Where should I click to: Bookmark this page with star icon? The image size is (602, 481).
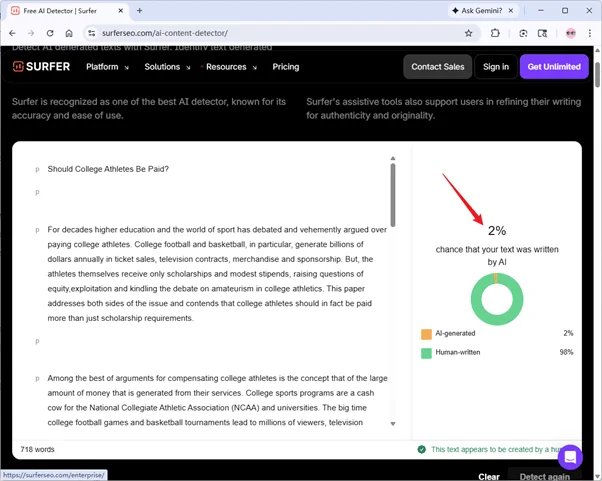click(x=468, y=33)
